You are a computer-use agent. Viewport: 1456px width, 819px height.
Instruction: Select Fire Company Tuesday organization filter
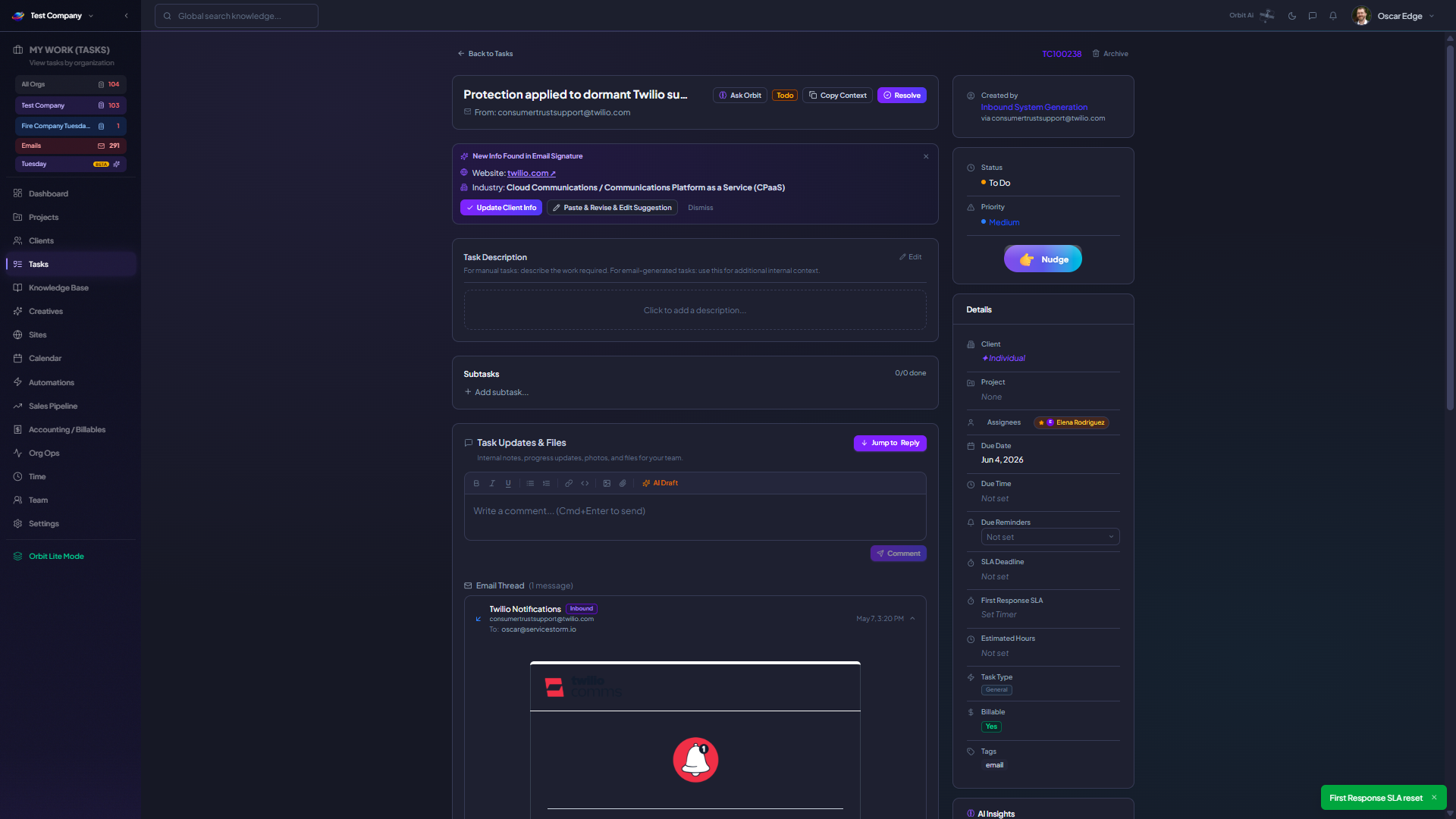71,126
